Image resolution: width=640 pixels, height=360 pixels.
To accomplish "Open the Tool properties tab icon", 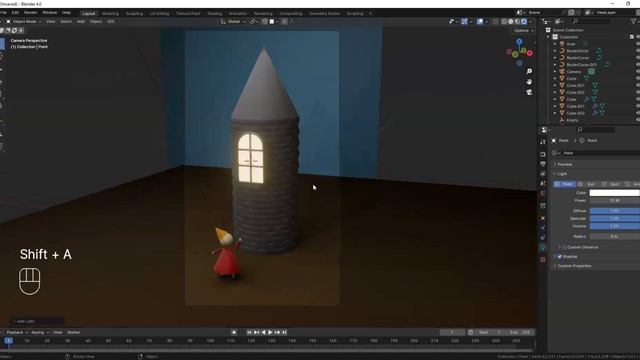I will pyautogui.click(x=543, y=142).
